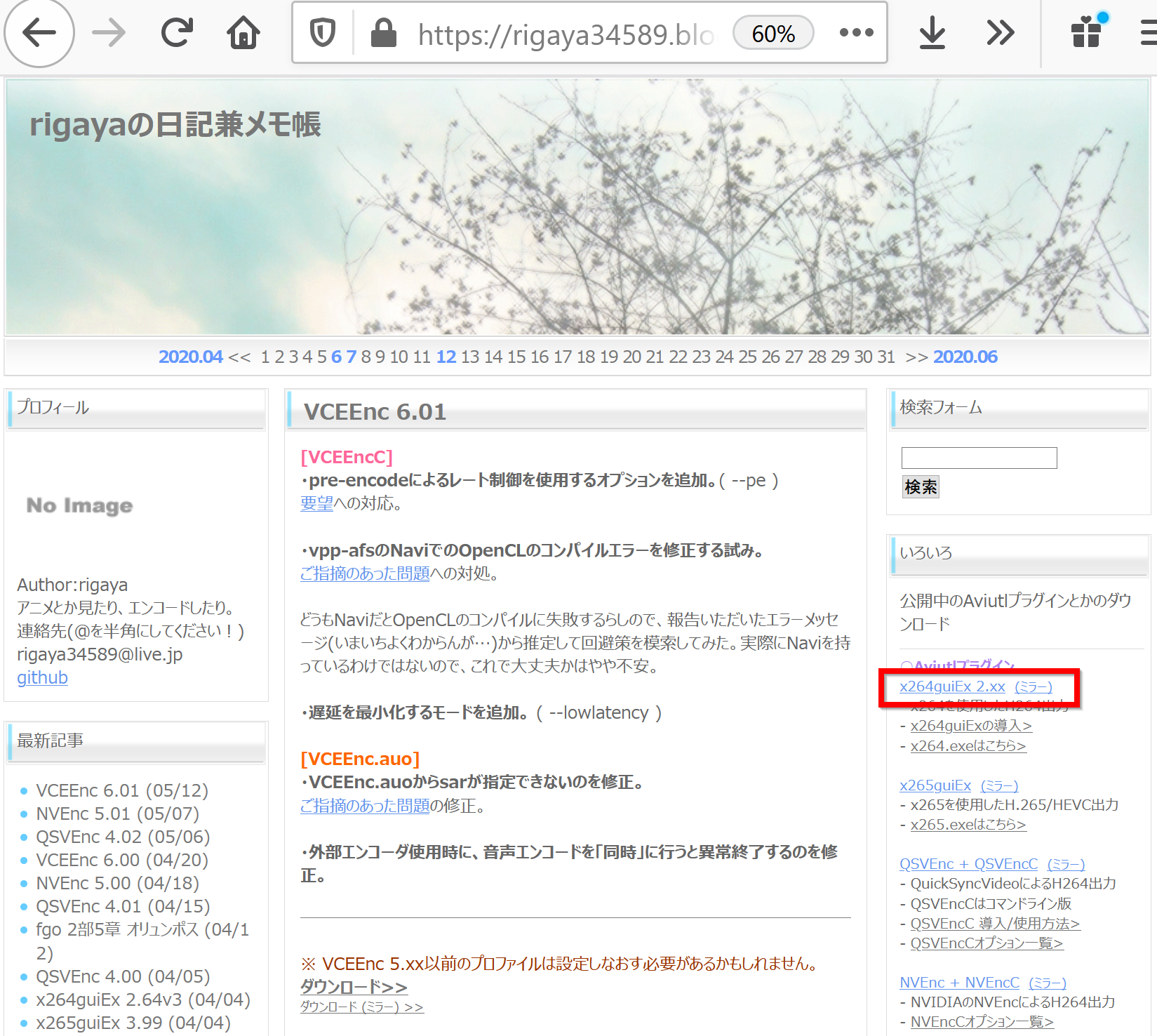Click the No Image profile picture
Viewport: 1157px width, 1036px height.
tap(79, 505)
